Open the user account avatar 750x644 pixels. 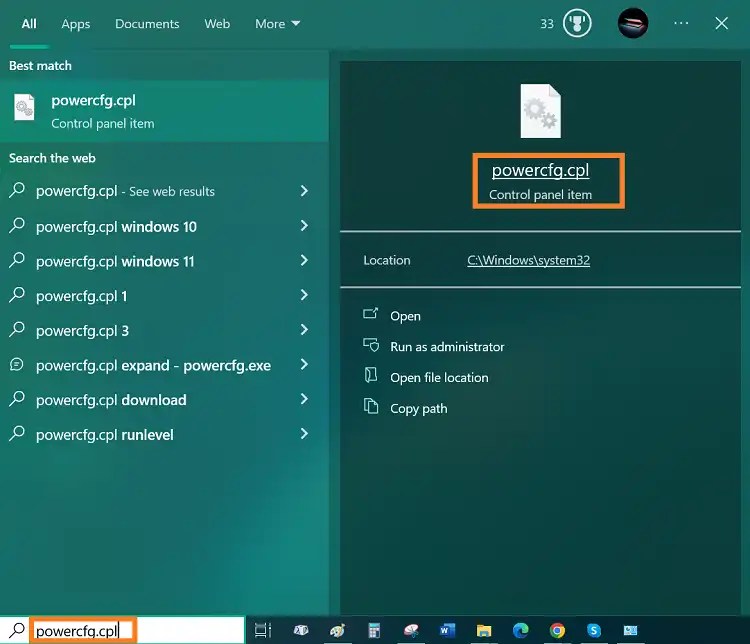point(633,23)
